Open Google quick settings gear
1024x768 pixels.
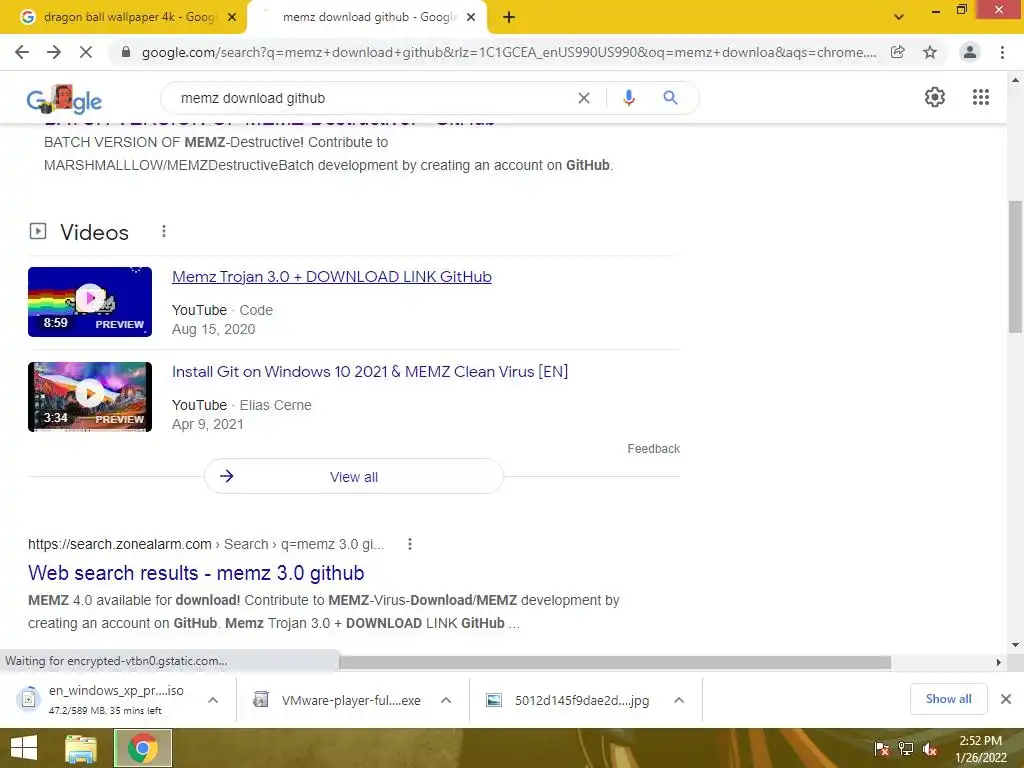click(935, 97)
